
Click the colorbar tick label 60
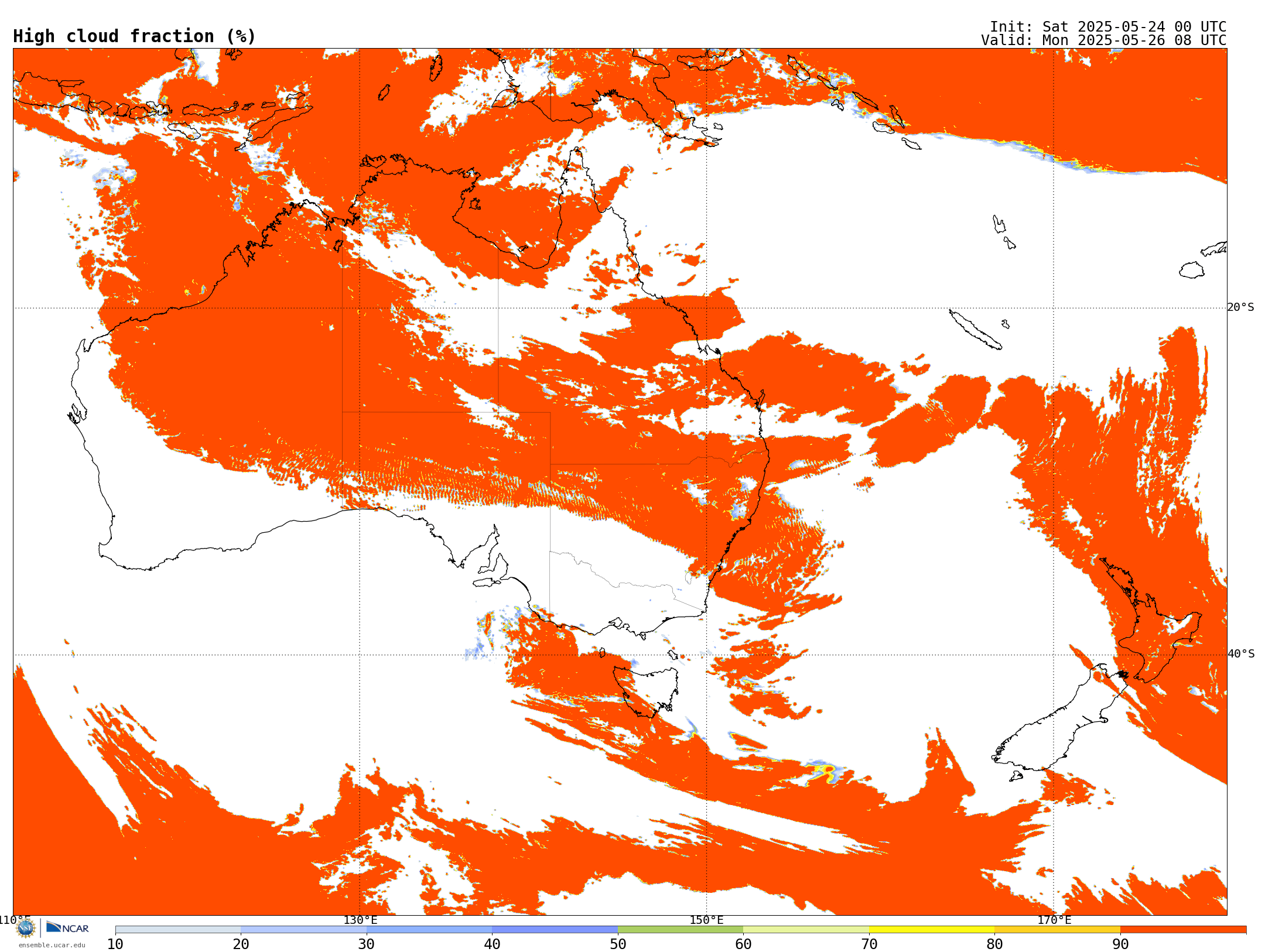pyautogui.click(x=743, y=944)
